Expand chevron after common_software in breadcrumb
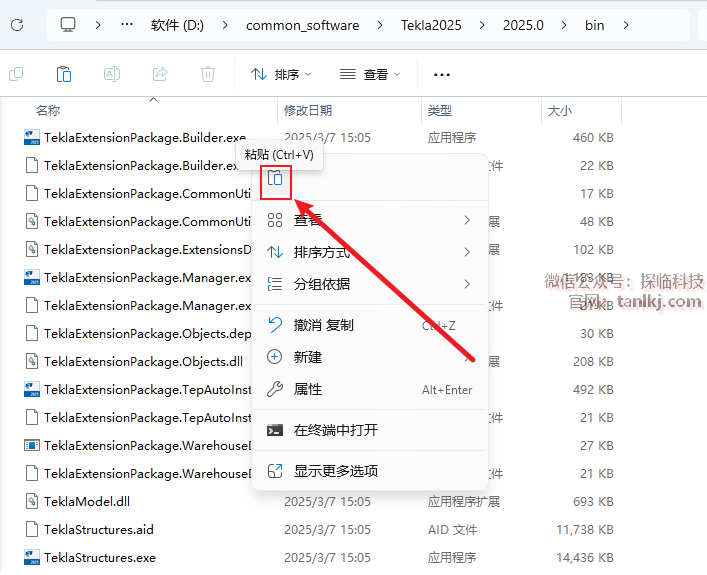The height and width of the screenshot is (575, 707). (380, 25)
